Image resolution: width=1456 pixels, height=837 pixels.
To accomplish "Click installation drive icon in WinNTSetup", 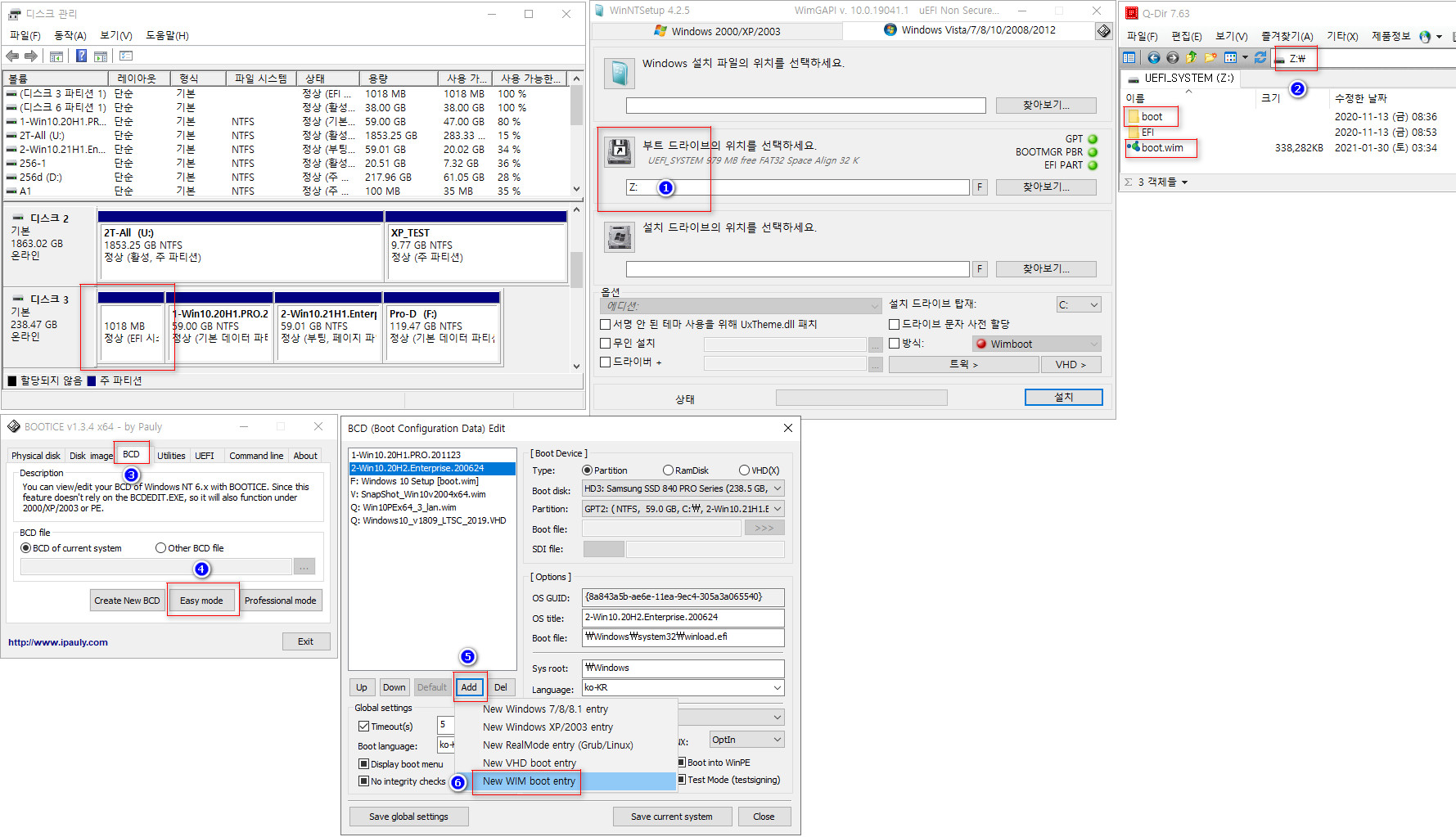I will tap(620, 237).
